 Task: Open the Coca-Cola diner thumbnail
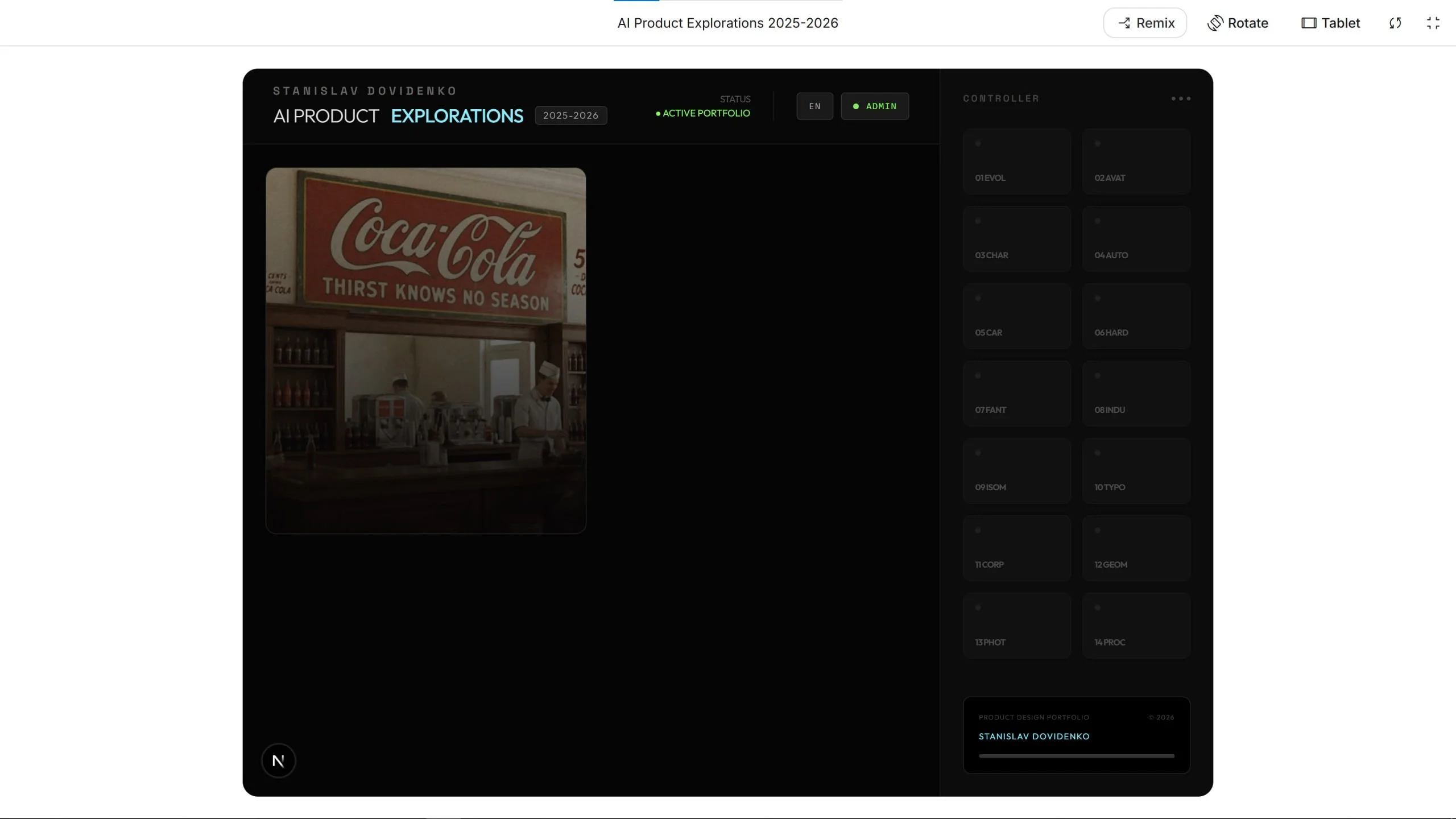tap(425, 350)
